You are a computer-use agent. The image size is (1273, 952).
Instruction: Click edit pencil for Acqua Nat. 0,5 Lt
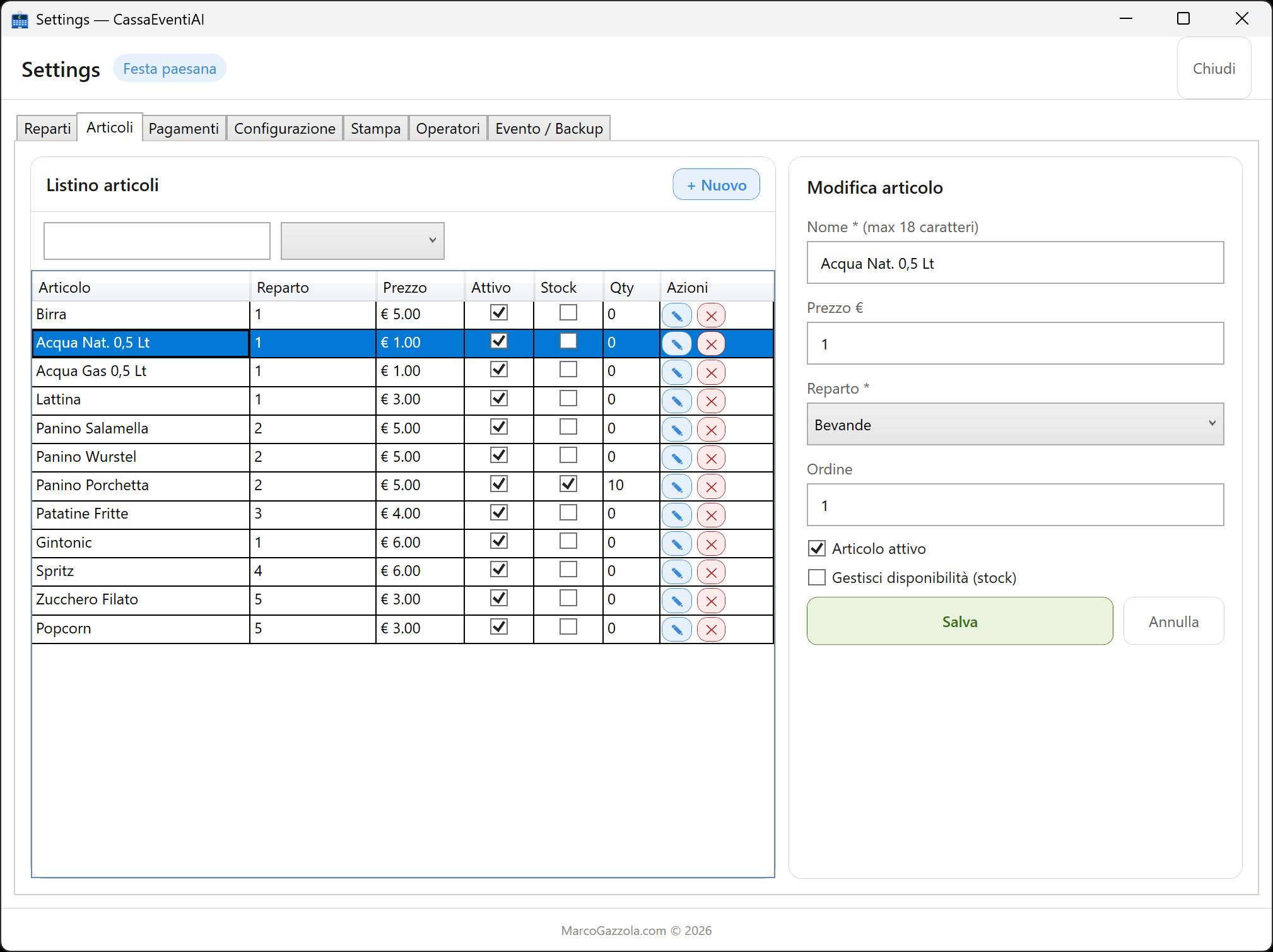point(677,344)
